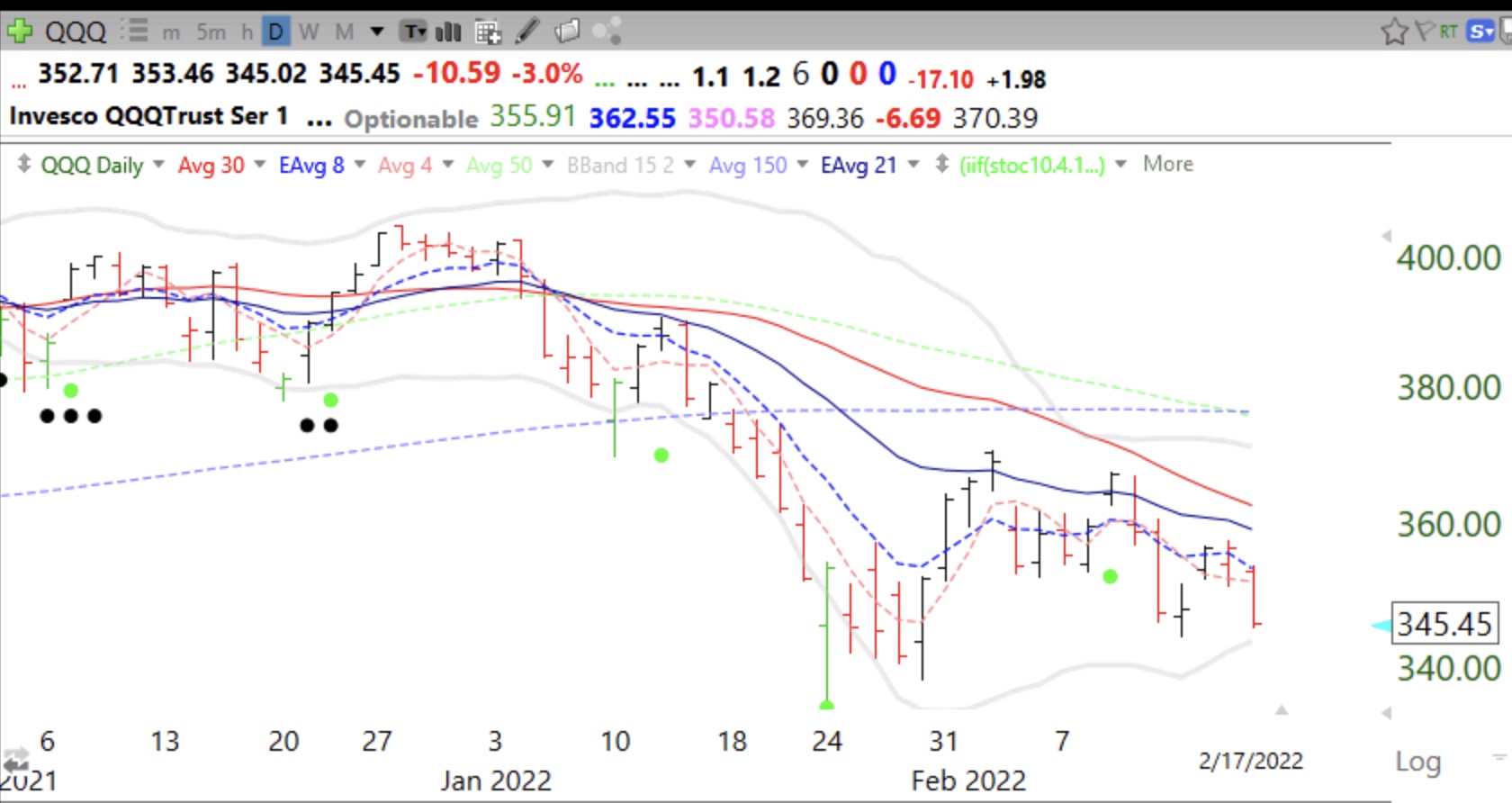The height and width of the screenshot is (803, 1512).
Task: Expand the Avg 150 indicator dropdown
Action: (802, 165)
